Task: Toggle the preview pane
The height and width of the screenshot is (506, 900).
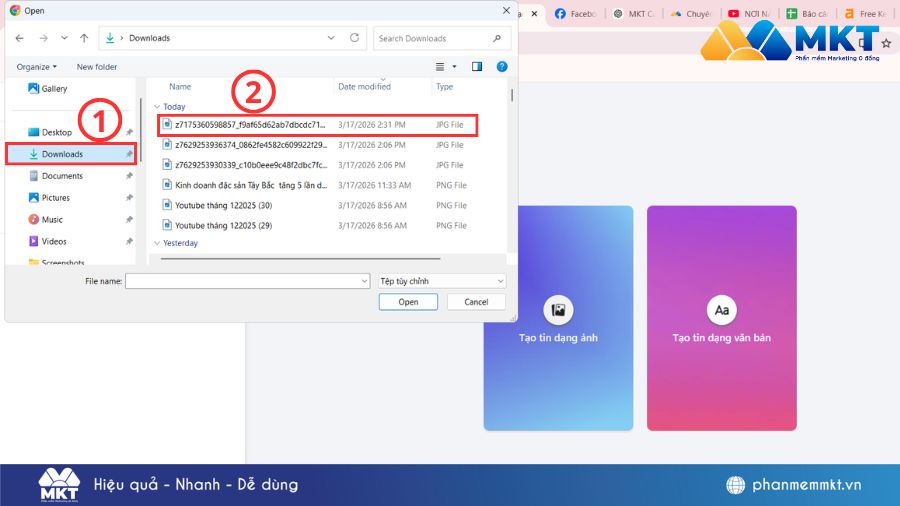Action: (x=477, y=67)
